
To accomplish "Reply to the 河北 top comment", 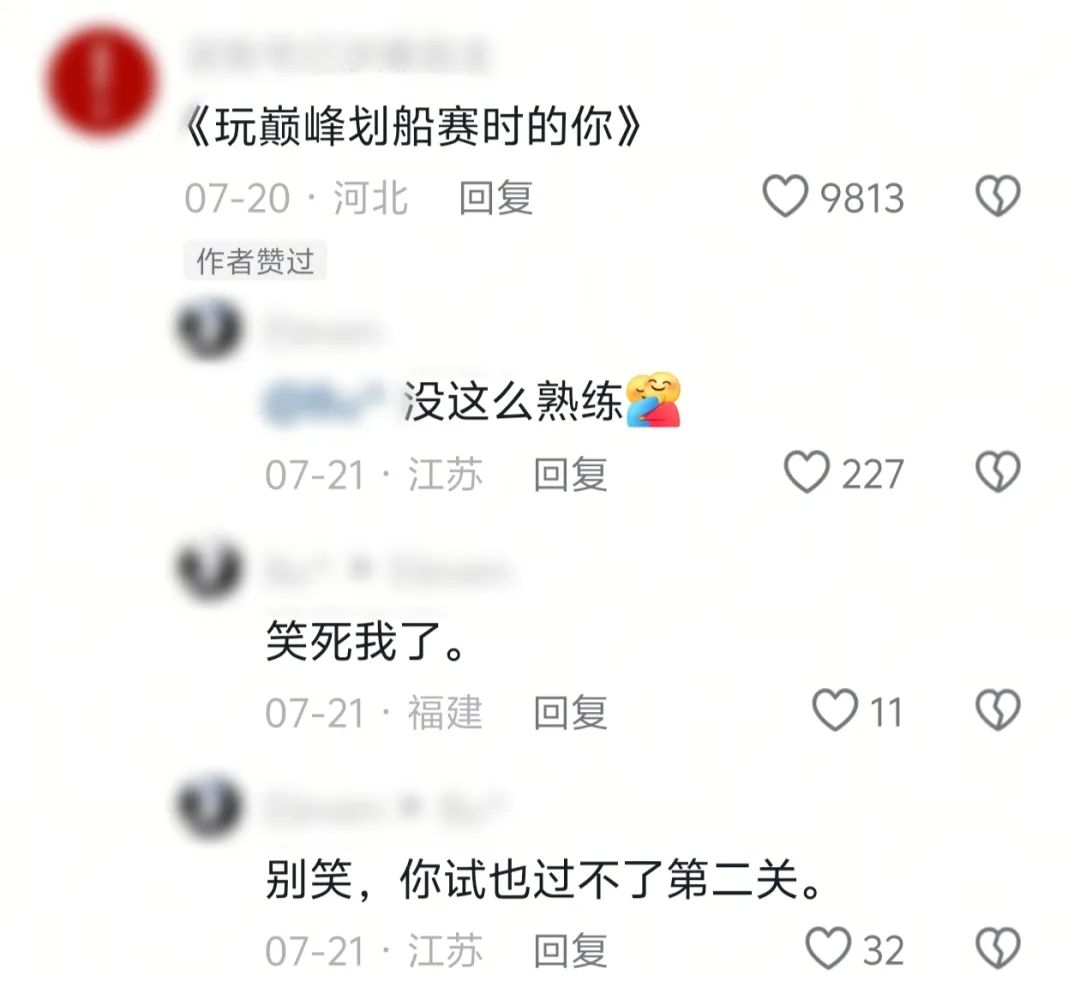I will coord(496,198).
